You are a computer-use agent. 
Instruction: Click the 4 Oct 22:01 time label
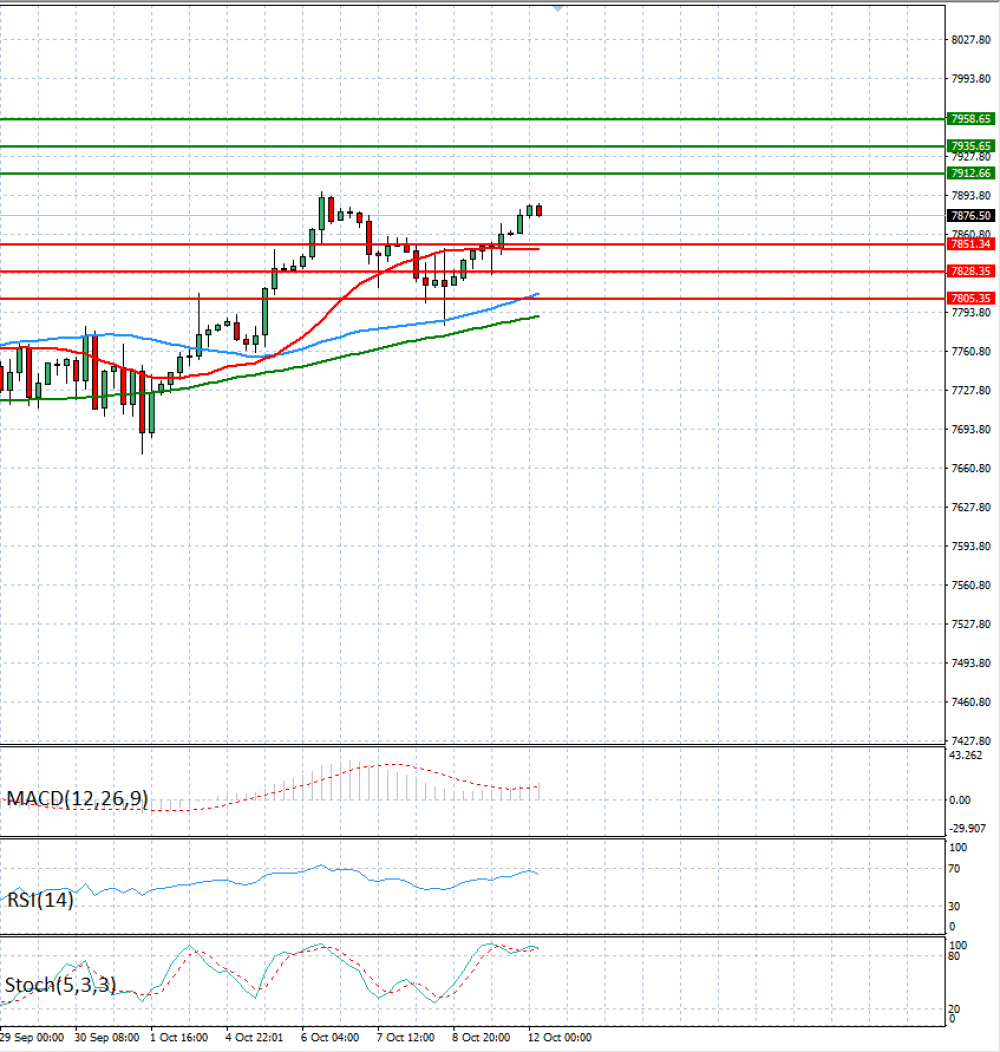coord(254,1037)
